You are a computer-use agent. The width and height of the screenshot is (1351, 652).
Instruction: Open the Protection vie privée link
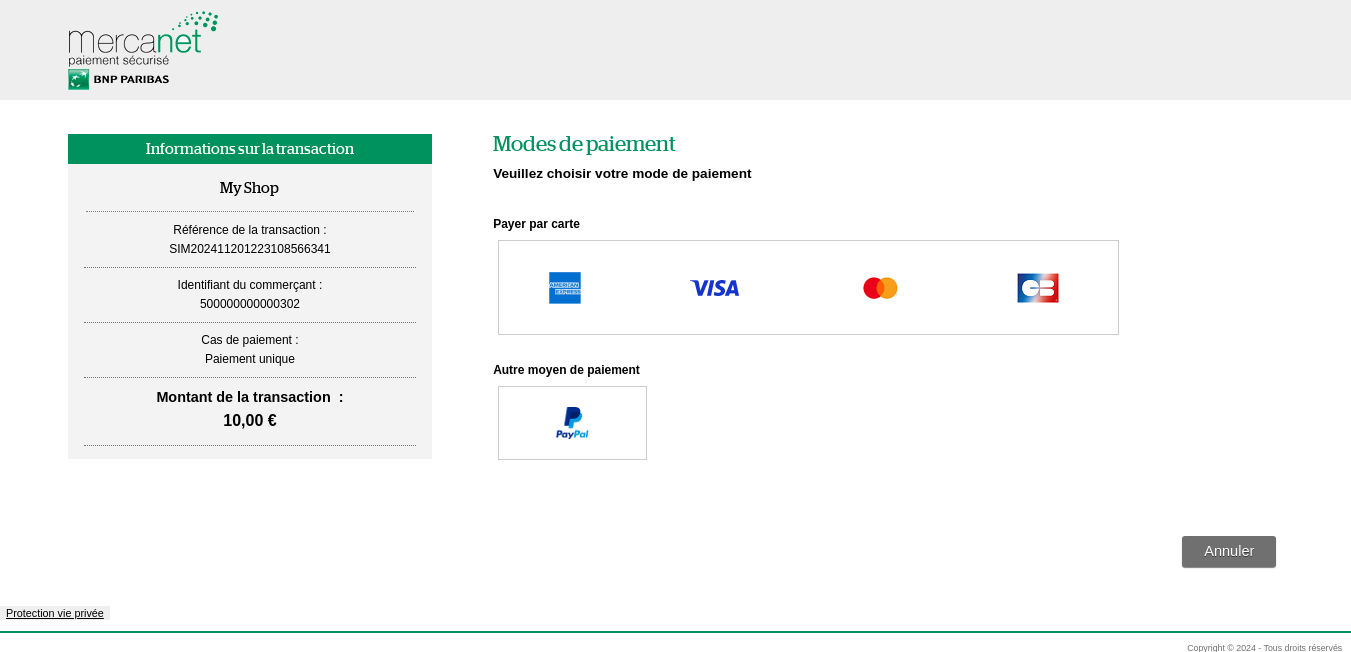pos(55,613)
